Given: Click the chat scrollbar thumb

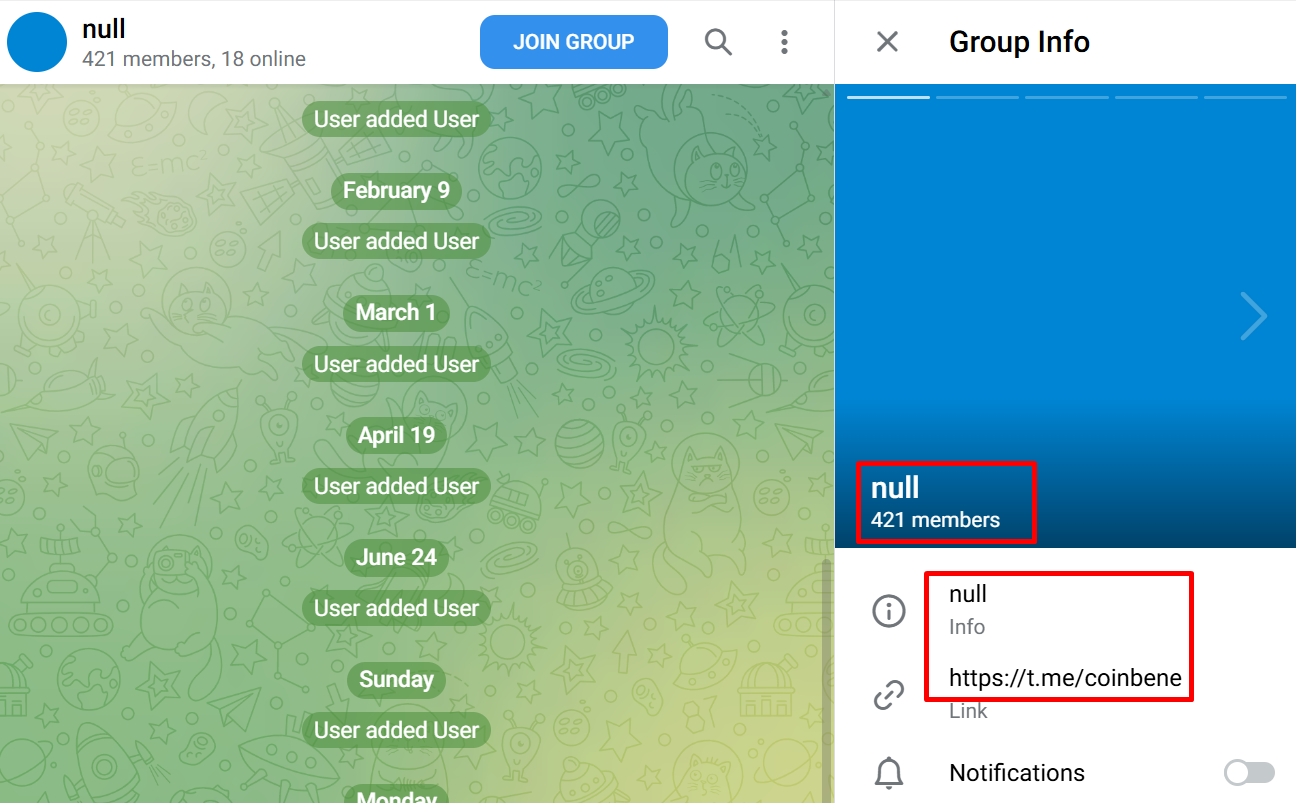Looking at the screenshot, I should [826, 680].
